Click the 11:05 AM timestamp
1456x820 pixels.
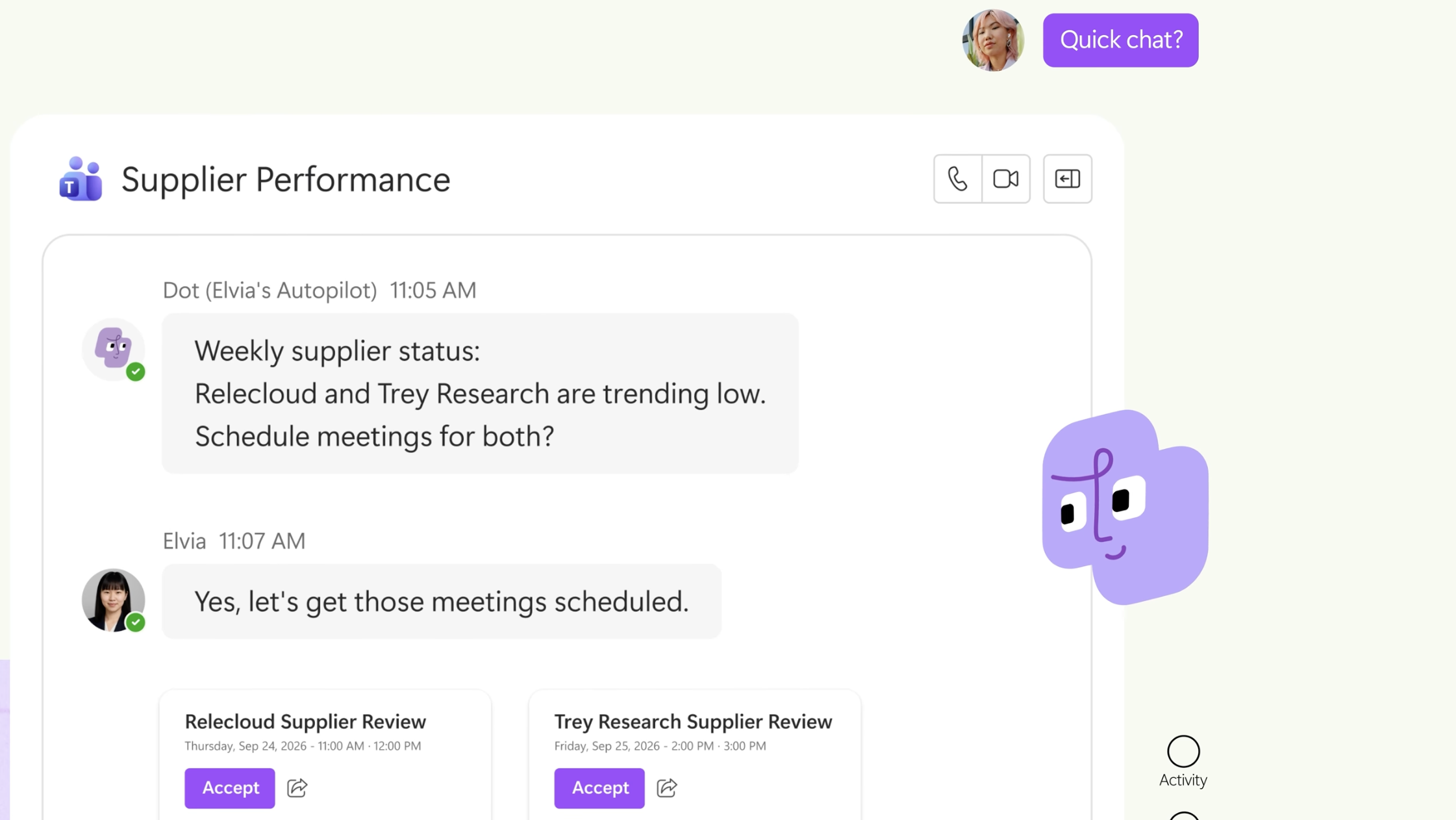tap(433, 290)
